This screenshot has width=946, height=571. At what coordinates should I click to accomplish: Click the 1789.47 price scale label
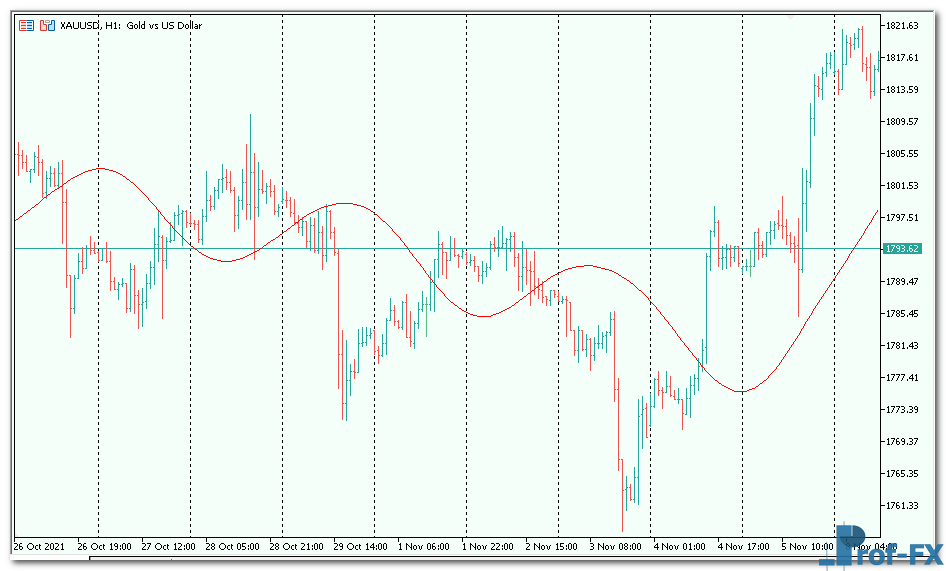(x=901, y=281)
